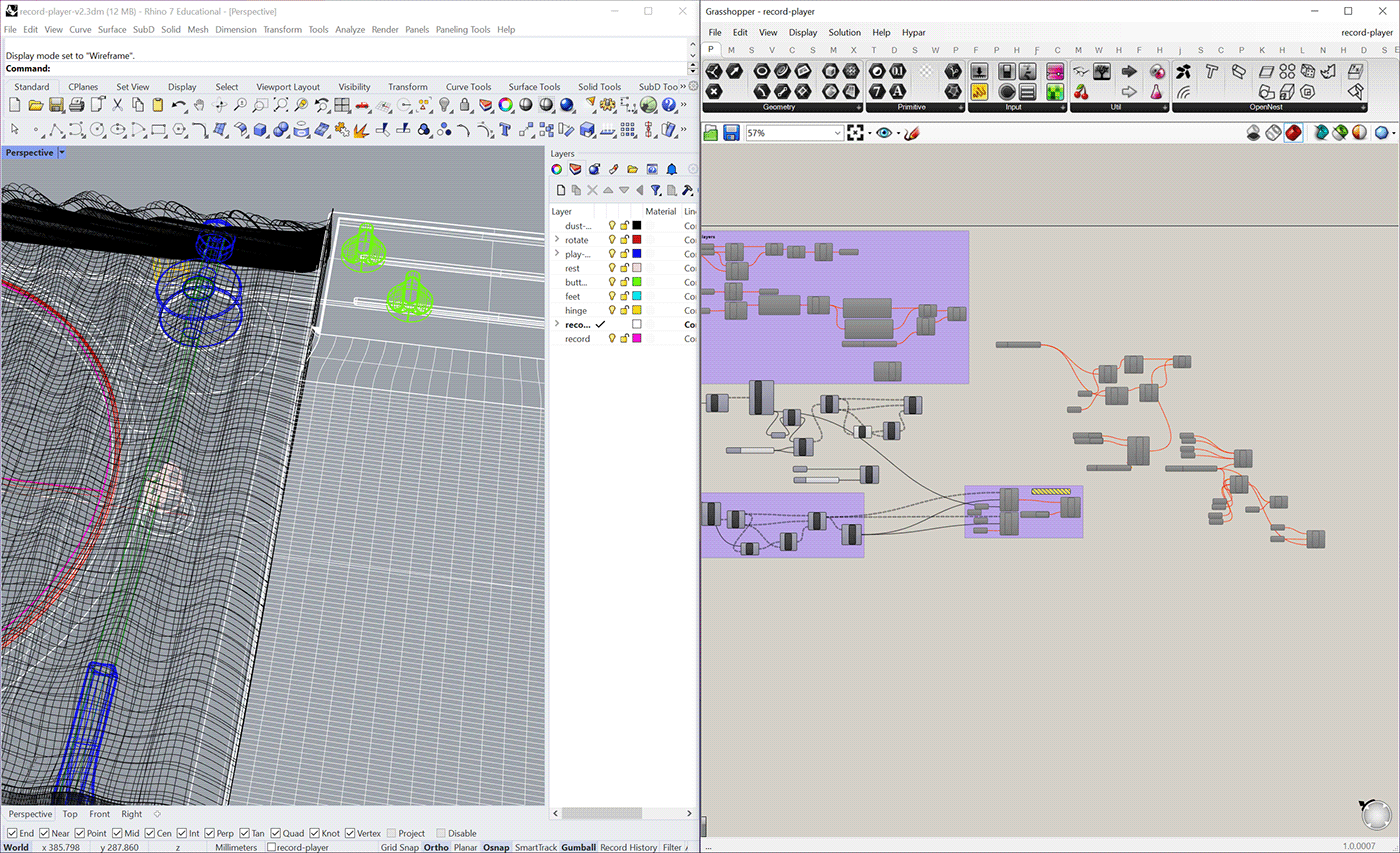Click the filter funnel icon in Layers panel

click(x=655, y=190)
